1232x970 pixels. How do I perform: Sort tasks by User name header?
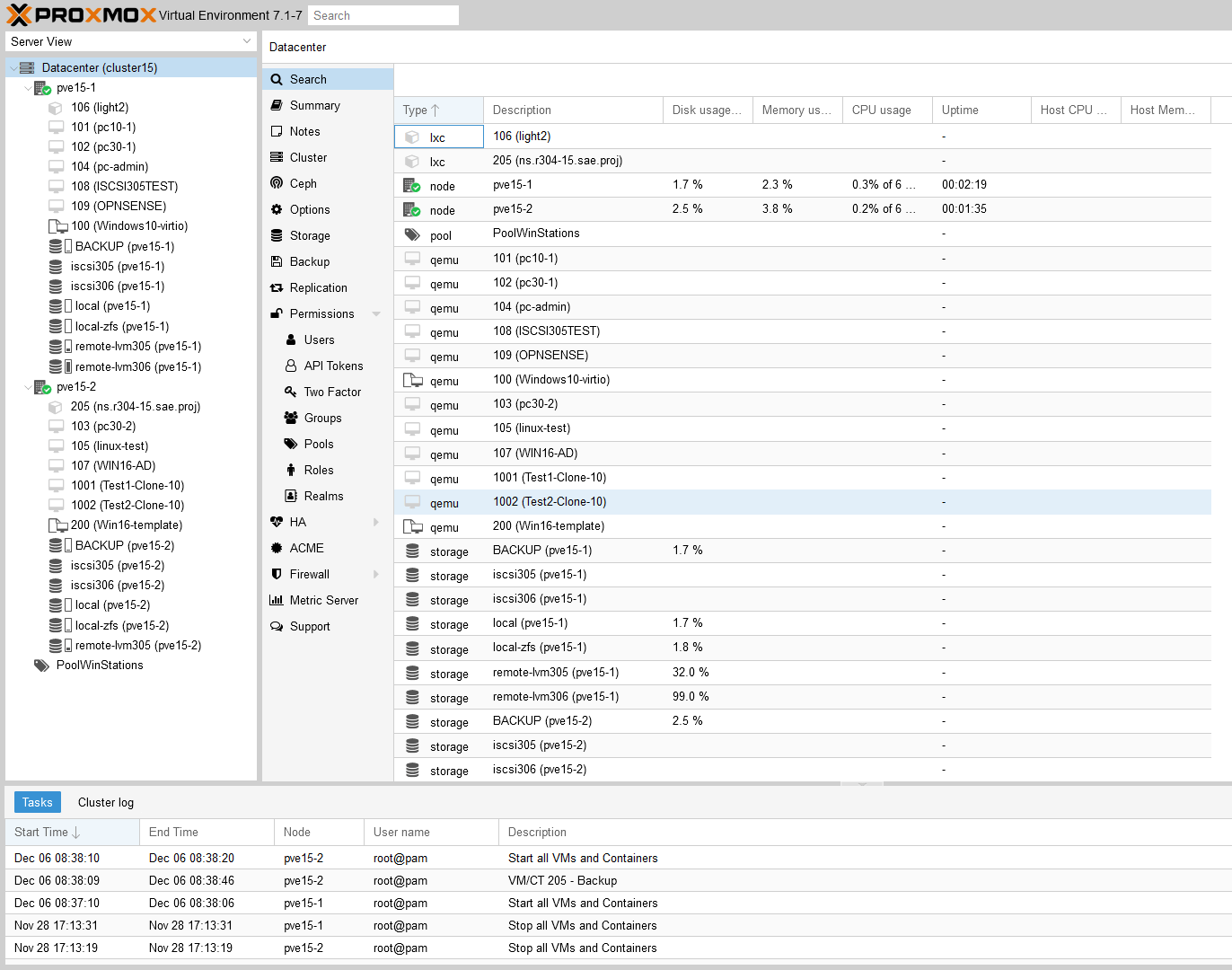coord(431,832)
